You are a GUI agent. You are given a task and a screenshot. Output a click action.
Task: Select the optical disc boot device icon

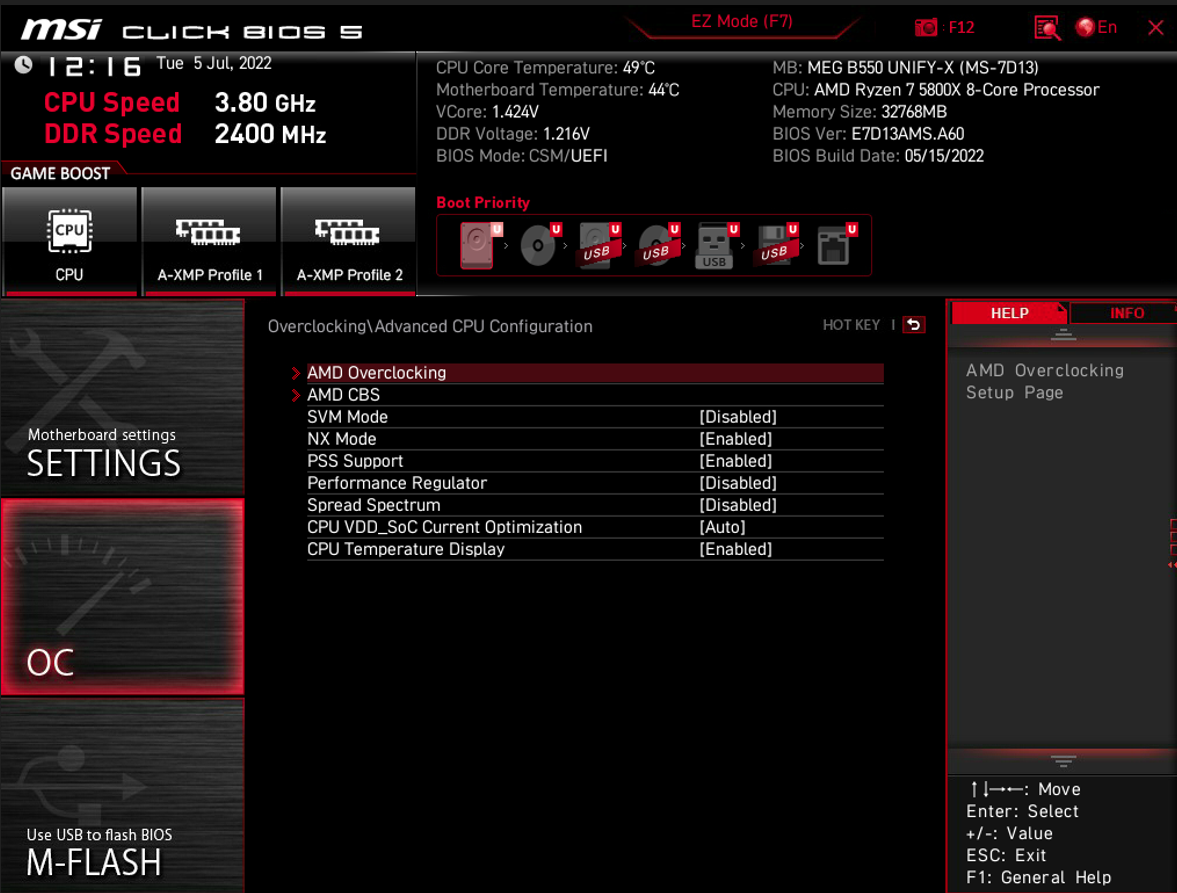click(540, 245)
